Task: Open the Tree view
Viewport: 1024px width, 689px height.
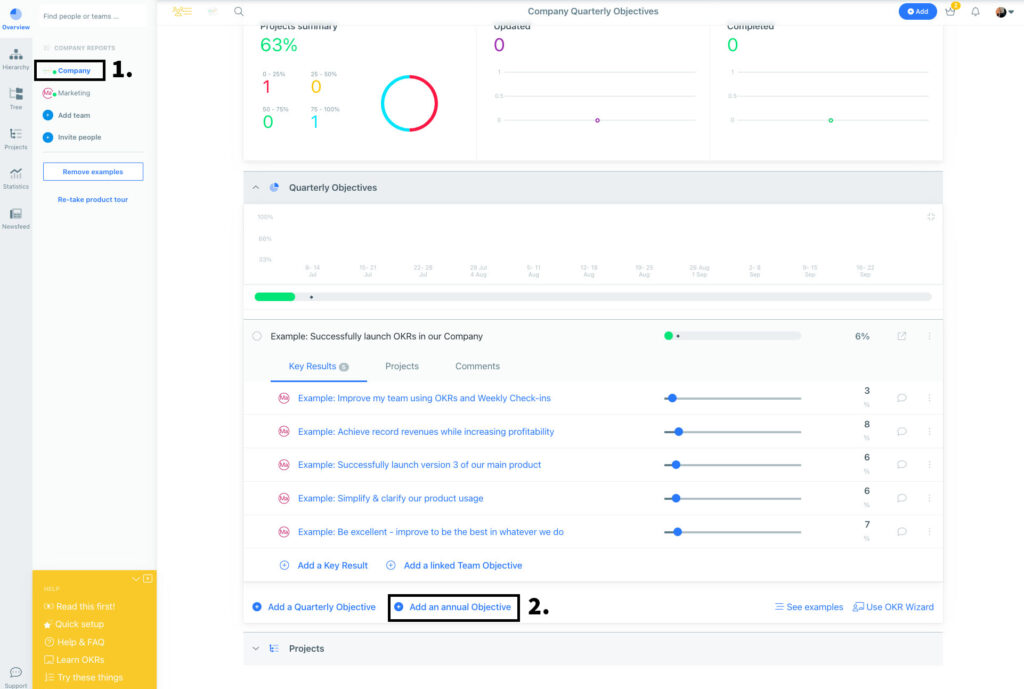Action: (x=16, y=98)
